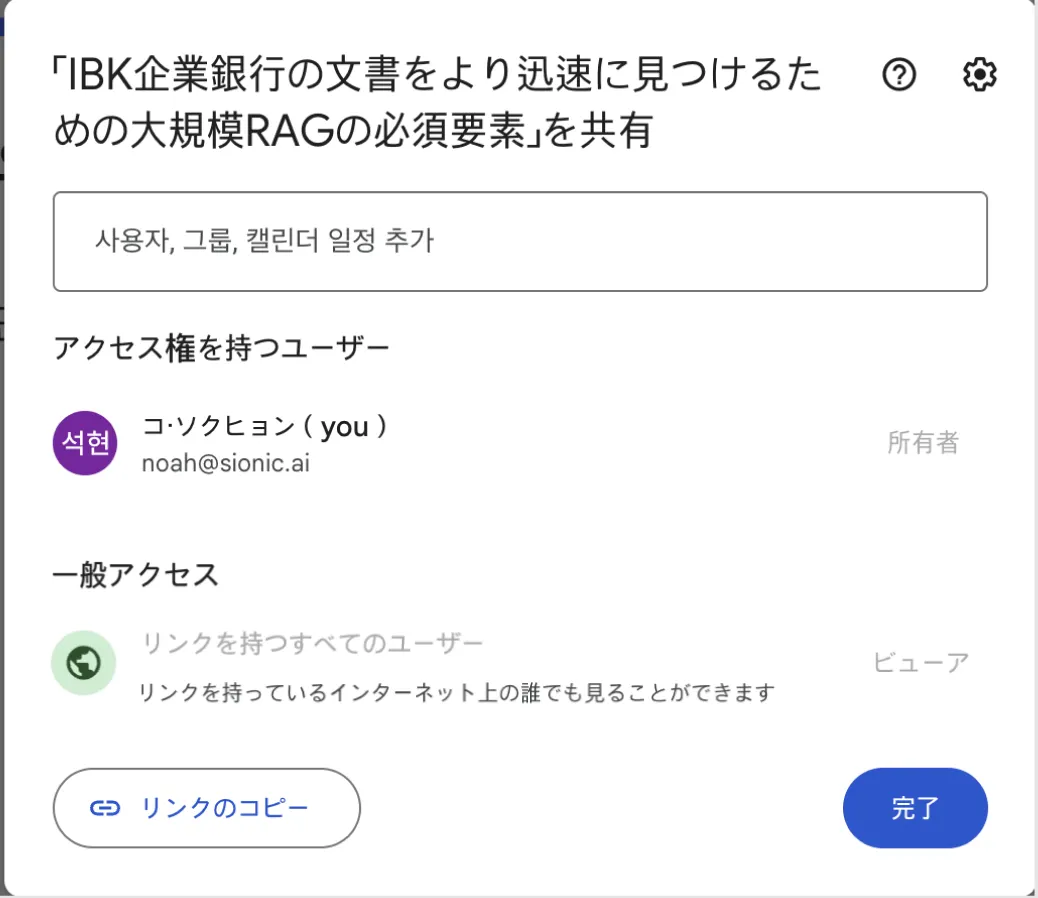Click the リンクを持っているインターネット上の description text
The width and height of the screenshot is (1038, 898).
[x=457, y=692]
